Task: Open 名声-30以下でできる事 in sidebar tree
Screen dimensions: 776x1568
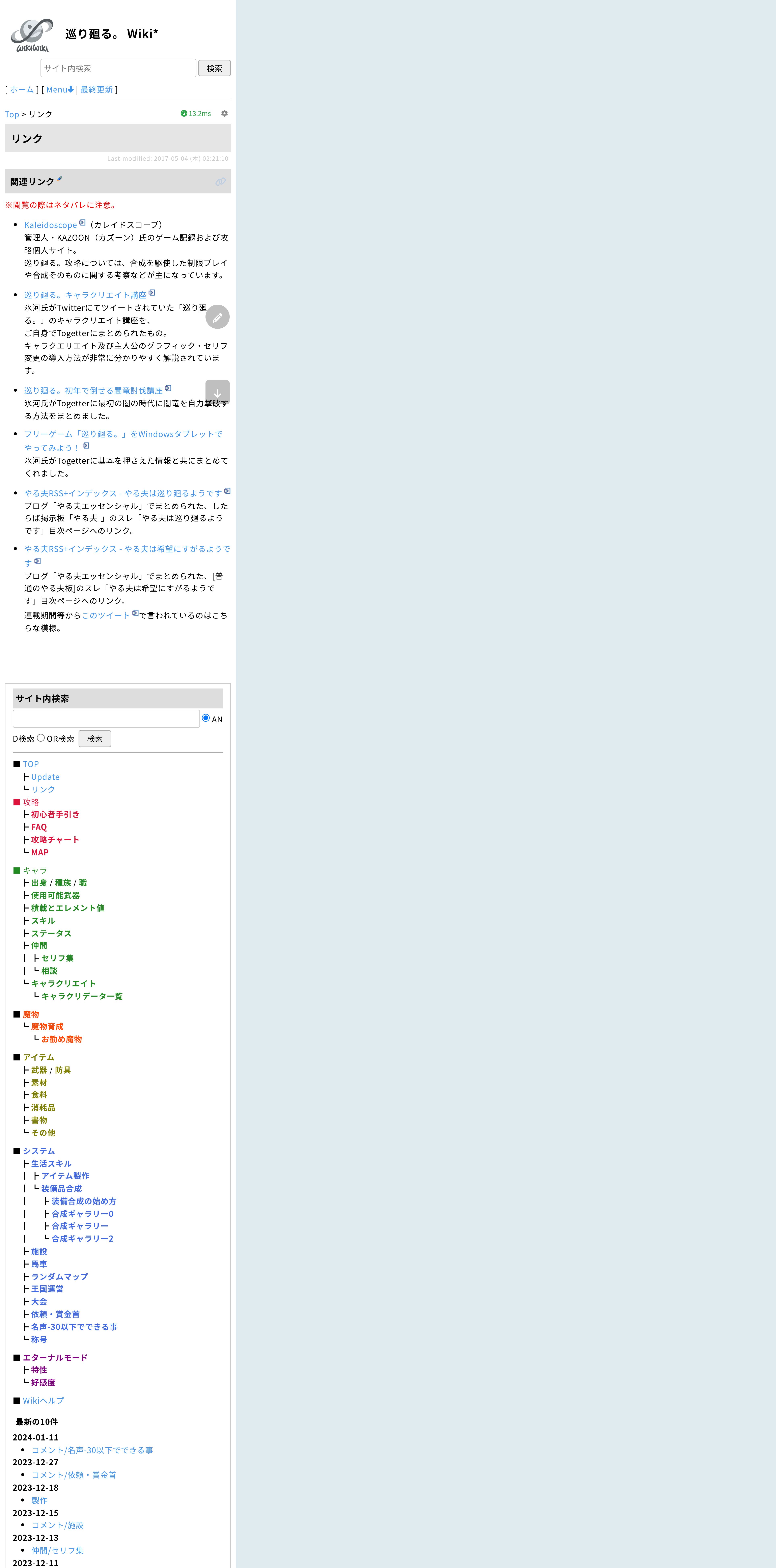Action: (x=74, y=1327)
